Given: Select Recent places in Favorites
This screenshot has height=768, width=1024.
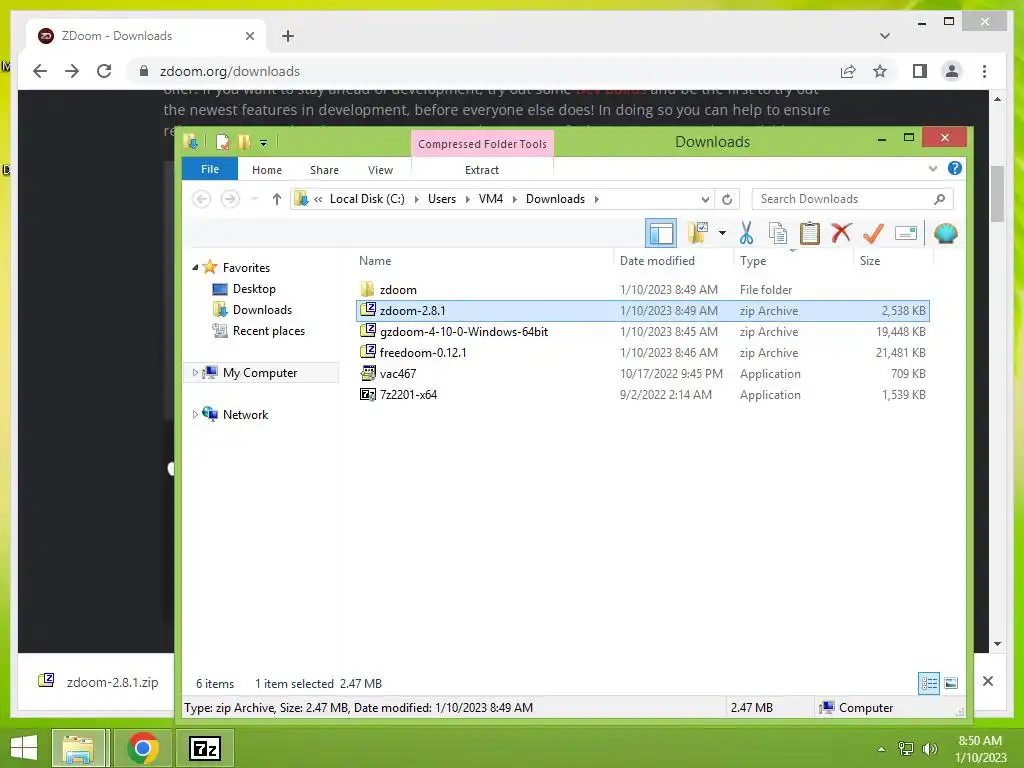Looking at the screenshot, I should point(268,330).
